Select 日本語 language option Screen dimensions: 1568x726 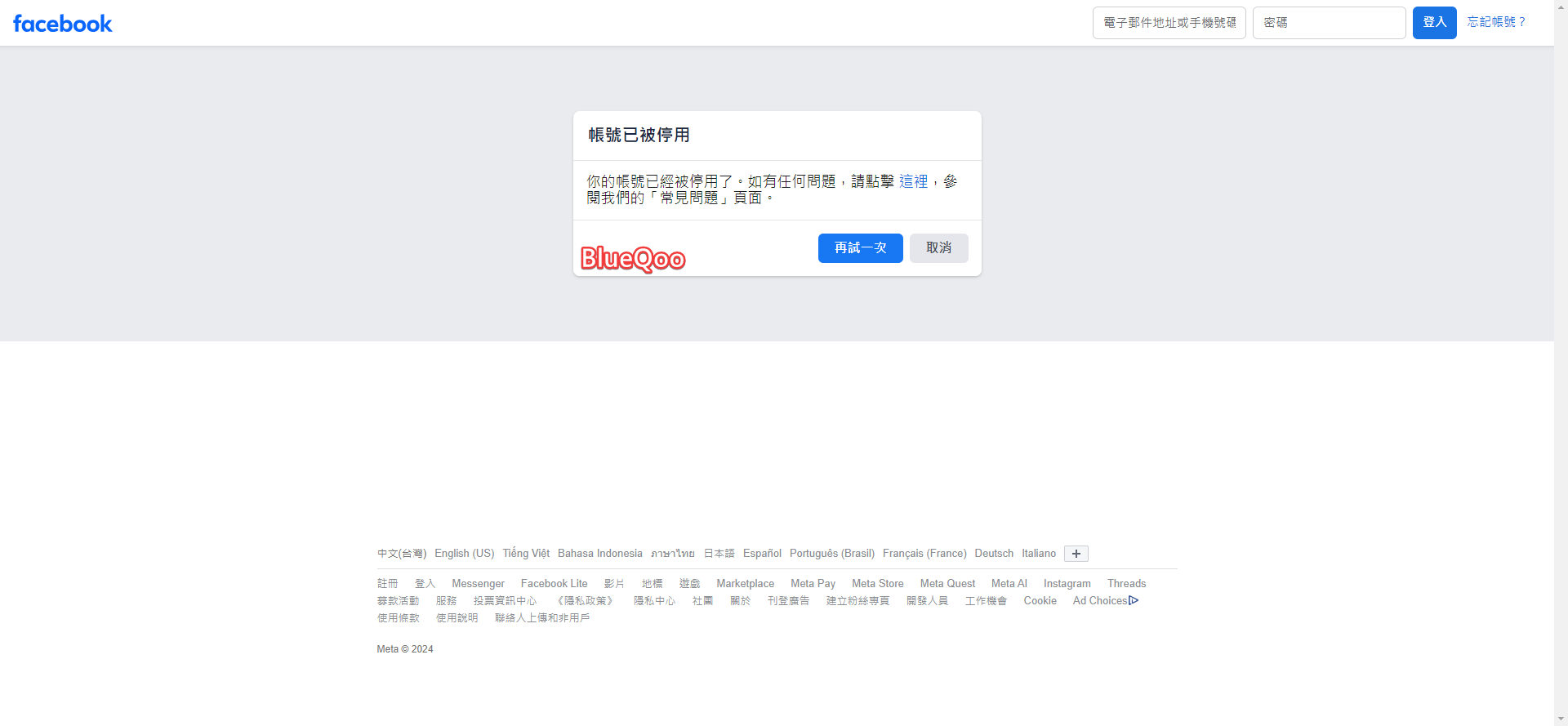719,554
